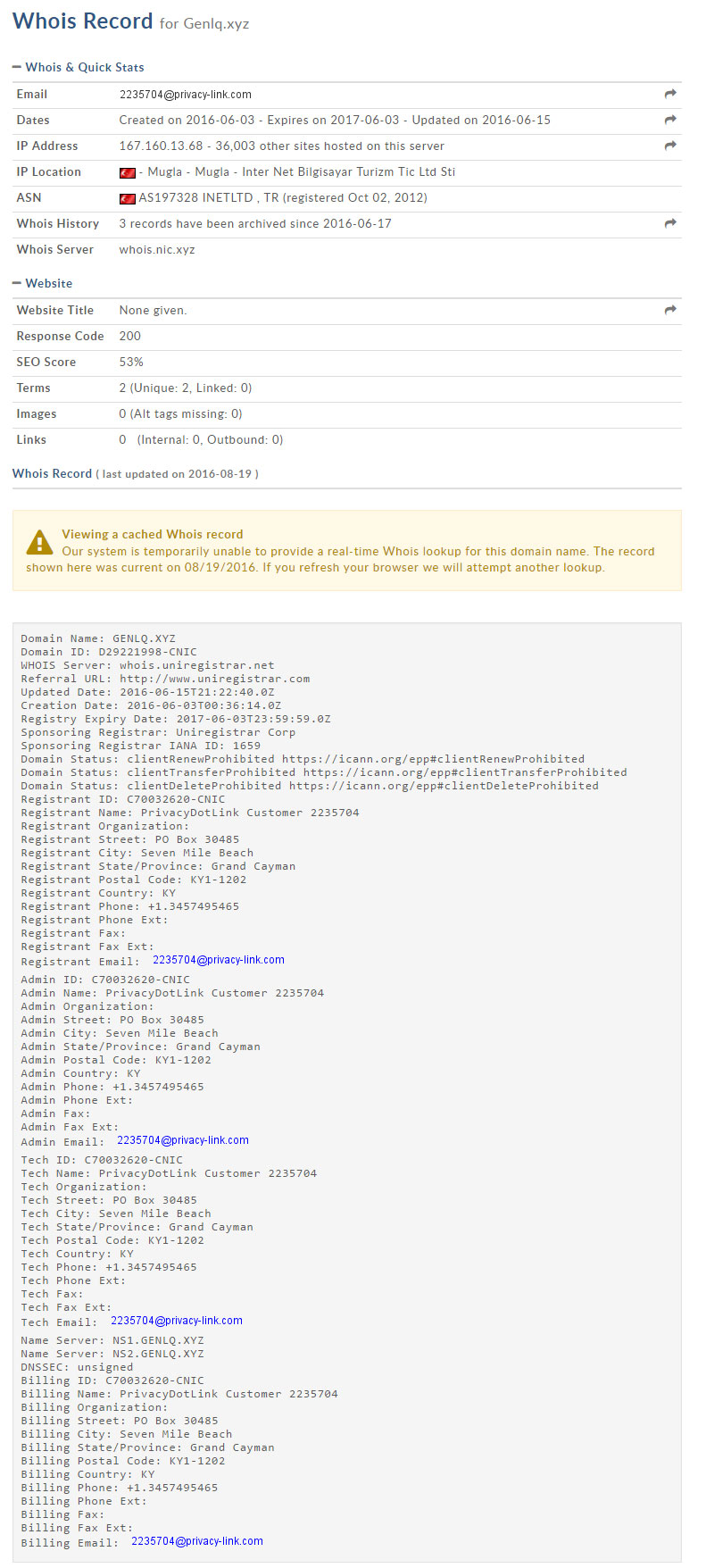Click the 'Name Server: NS1.GENLQ.XYZ' line

tap(112, 1340)
